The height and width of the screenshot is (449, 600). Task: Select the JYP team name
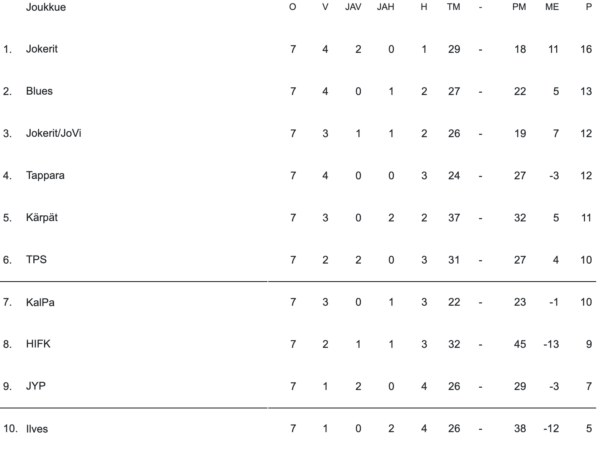click(x=36, y=385)
